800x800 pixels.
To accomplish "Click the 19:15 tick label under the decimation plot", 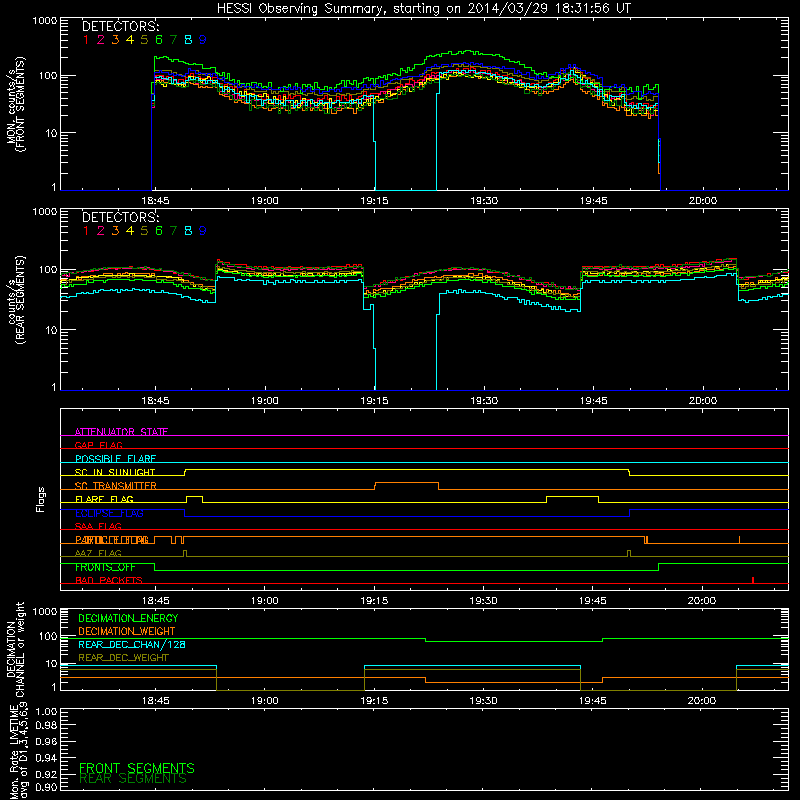I will (374, 701).
